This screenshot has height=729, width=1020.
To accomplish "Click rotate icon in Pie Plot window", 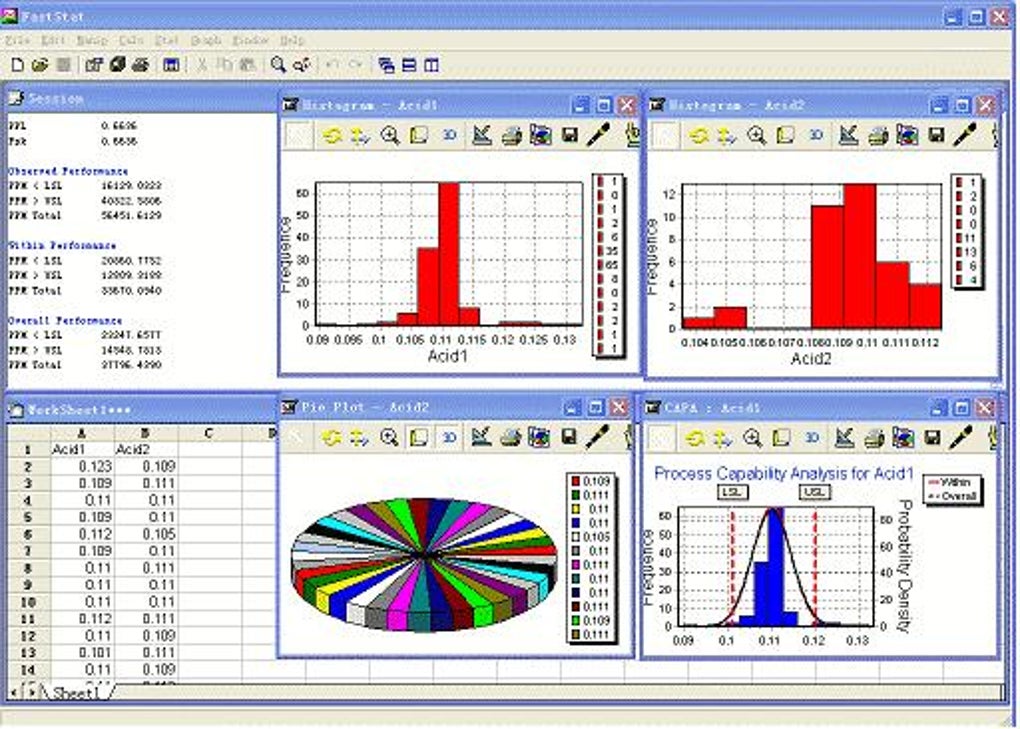I will click(x=331, y=438).
